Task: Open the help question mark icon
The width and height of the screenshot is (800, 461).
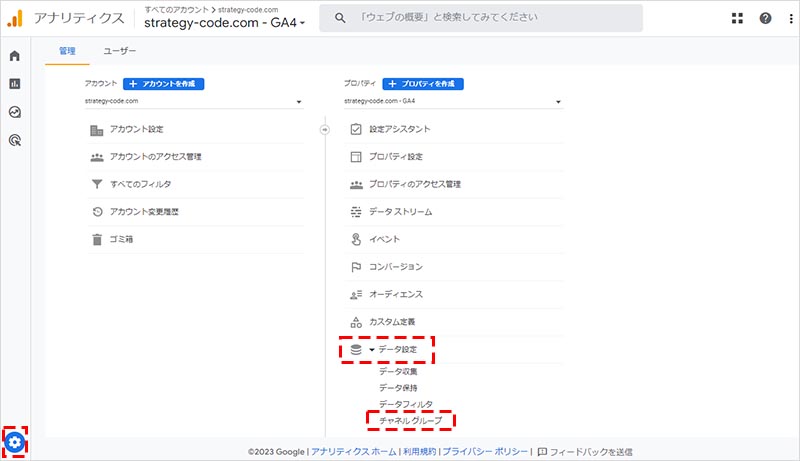Action: [x=765, y=18]
